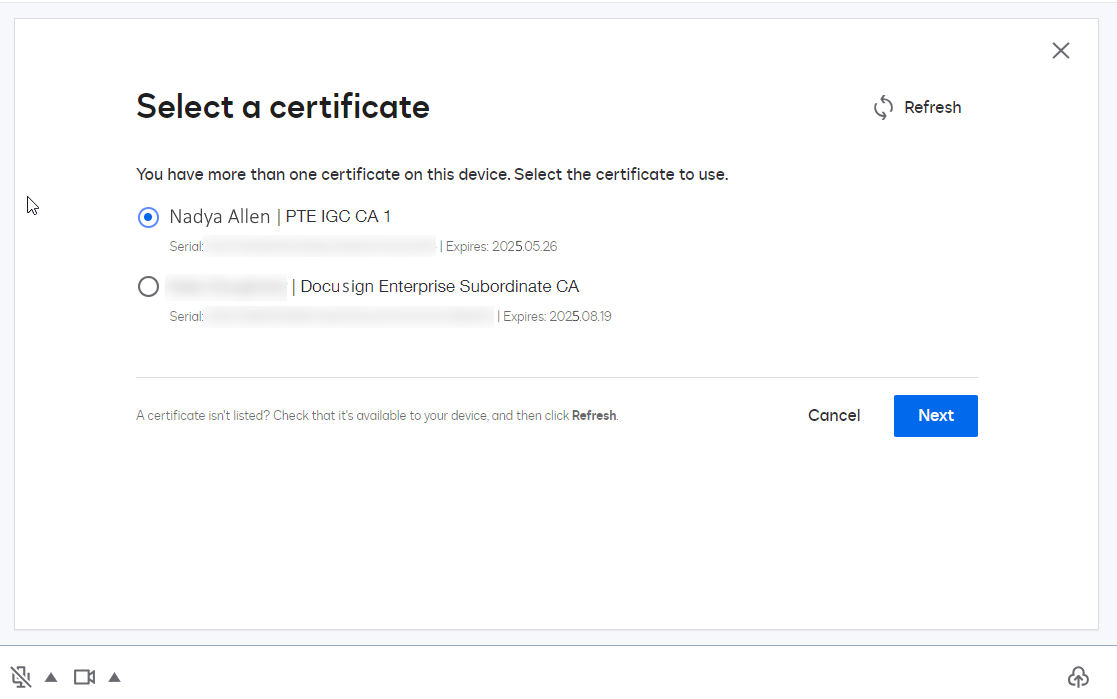The image size is (1117, 699).
Task: Click the Next button
Action: tap(935, 415)
